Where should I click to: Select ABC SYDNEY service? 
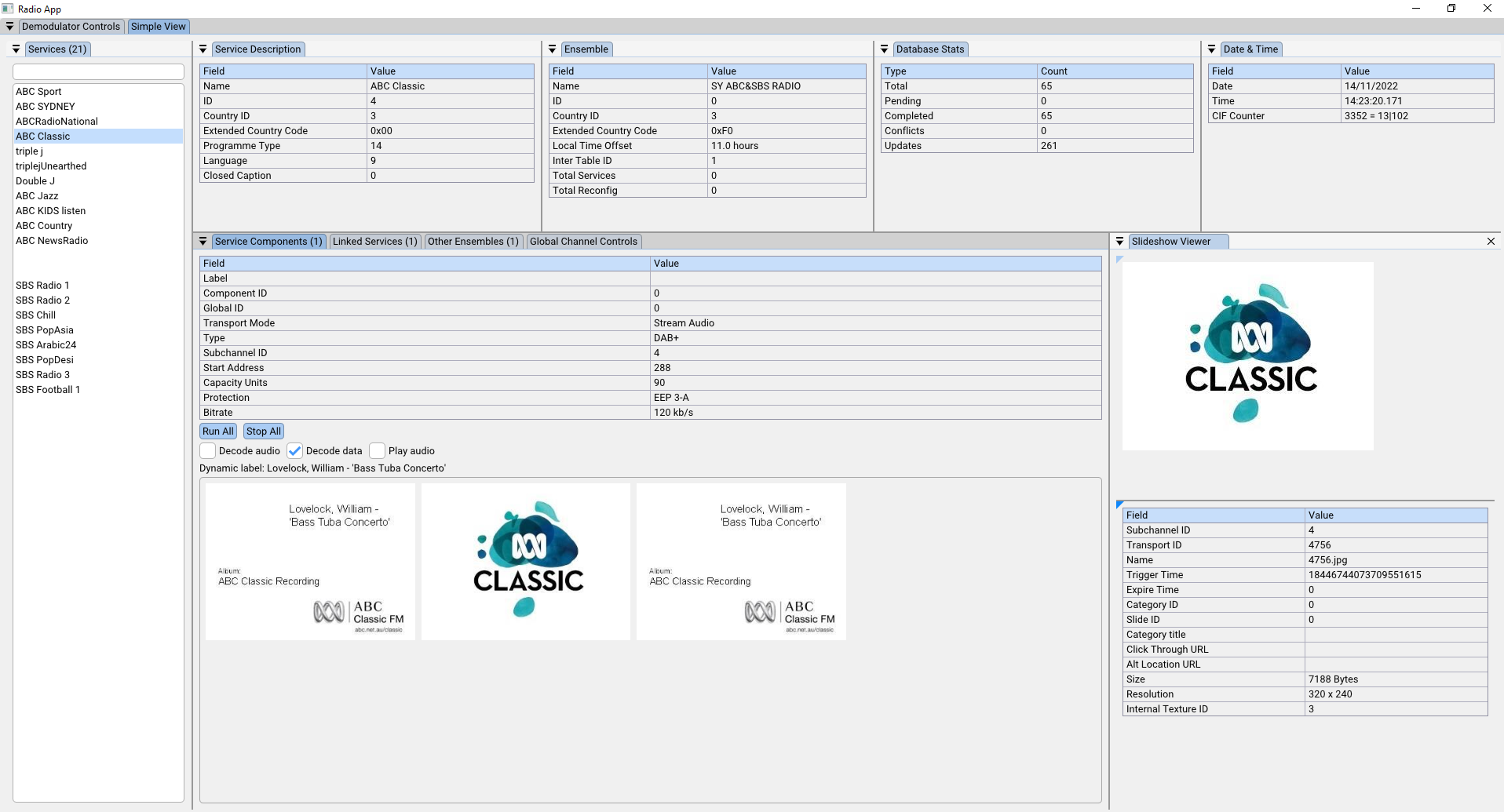pyautogui.click(x=98, y=107)
